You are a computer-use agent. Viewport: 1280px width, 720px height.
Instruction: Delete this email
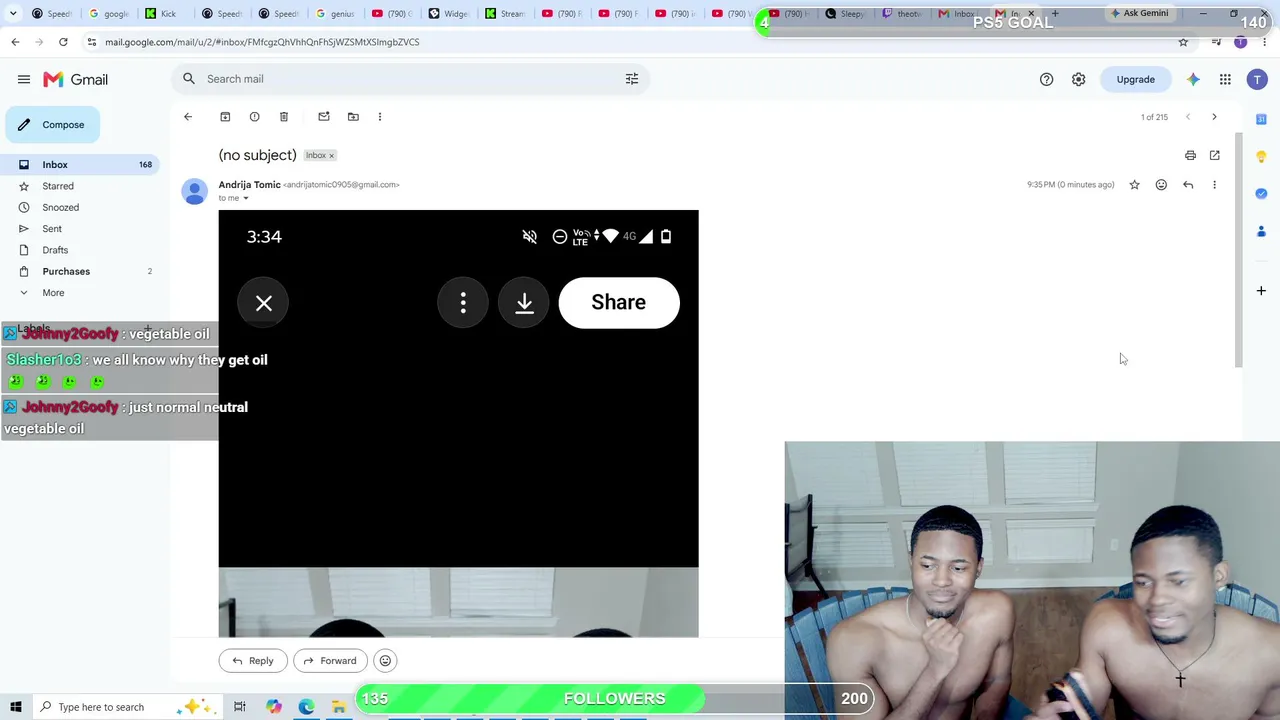point(284,117)
